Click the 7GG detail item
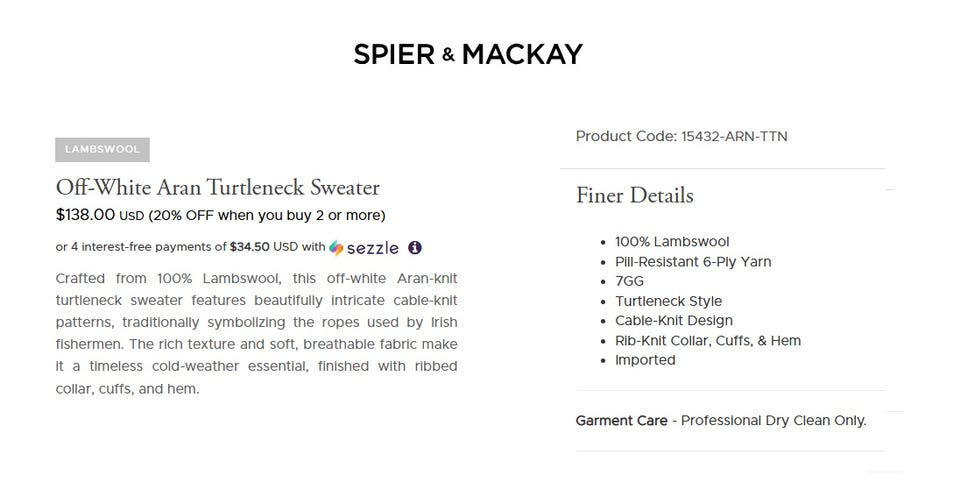This screenshot has width=960, height=504. coord(629,281)
